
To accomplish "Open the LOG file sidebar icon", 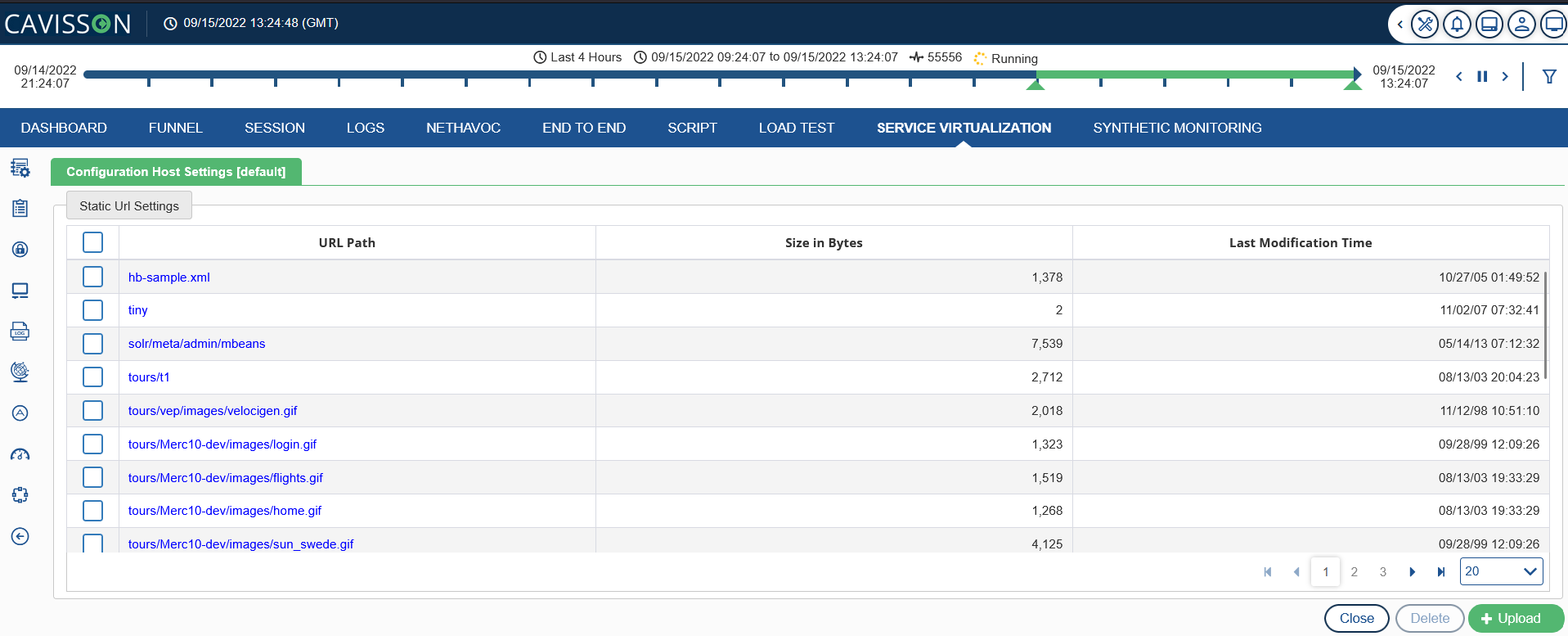I will (x=20, y=332).
